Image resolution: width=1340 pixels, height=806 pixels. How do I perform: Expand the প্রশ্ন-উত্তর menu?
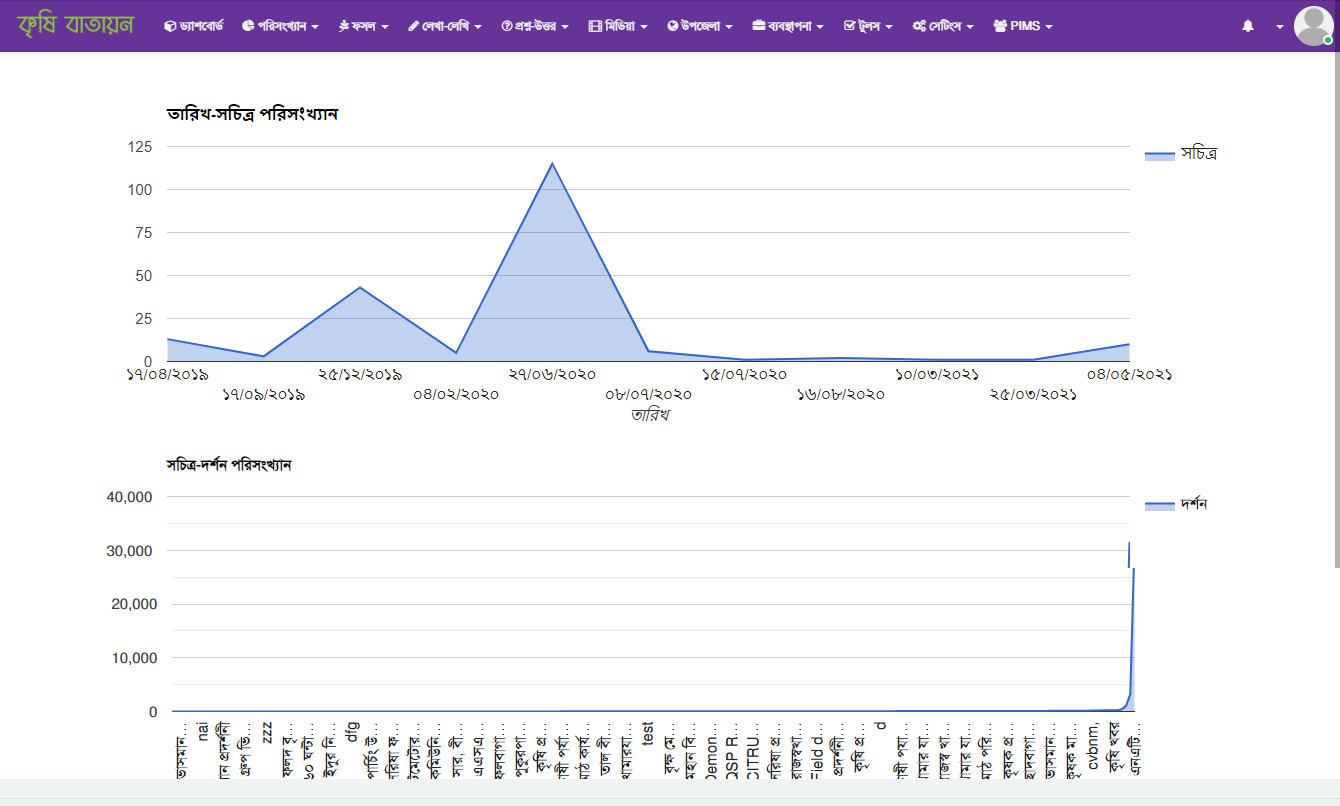(x=535, y=26)
